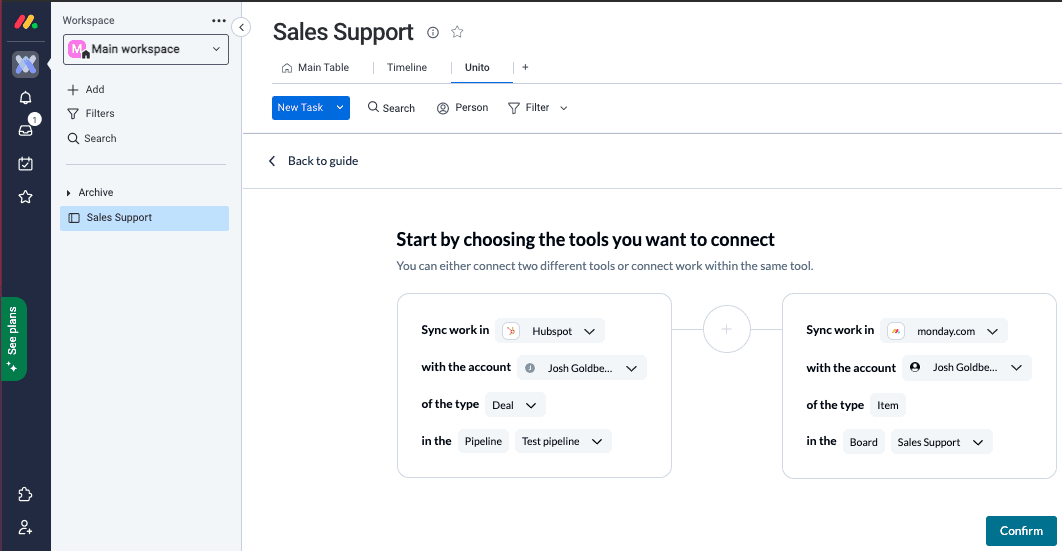The width and height of the screenshot is (1062, 551).
Task: Click the Person filter
Action: click(463, 108)
